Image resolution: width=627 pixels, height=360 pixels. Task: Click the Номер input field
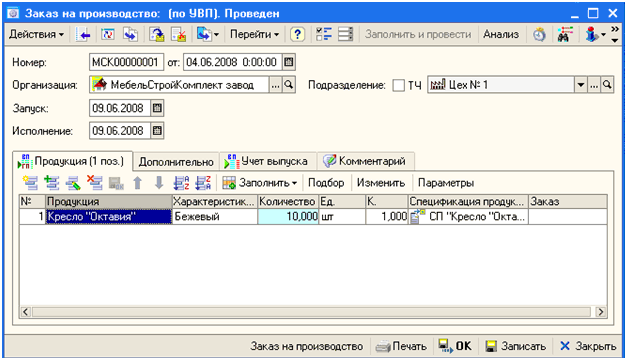click(x=126, y=62)
